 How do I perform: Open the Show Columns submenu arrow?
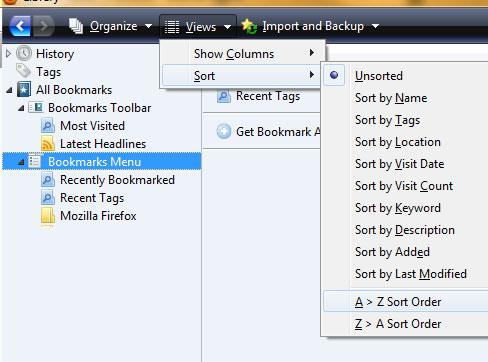coord(312,53)
